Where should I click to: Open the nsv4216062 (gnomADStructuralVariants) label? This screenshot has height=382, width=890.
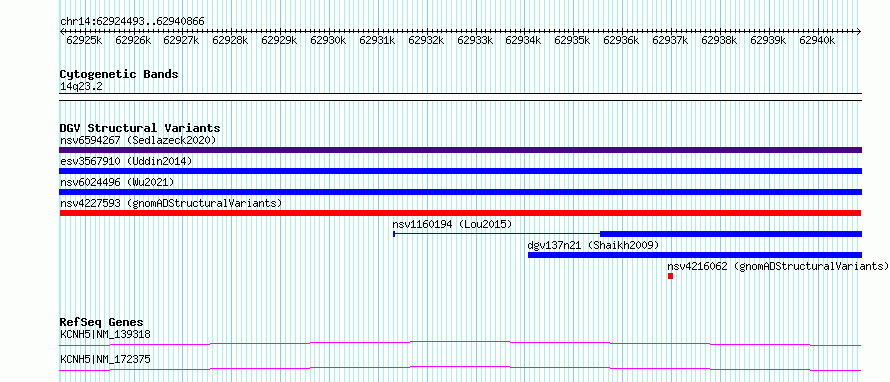[x=778, y=266]
